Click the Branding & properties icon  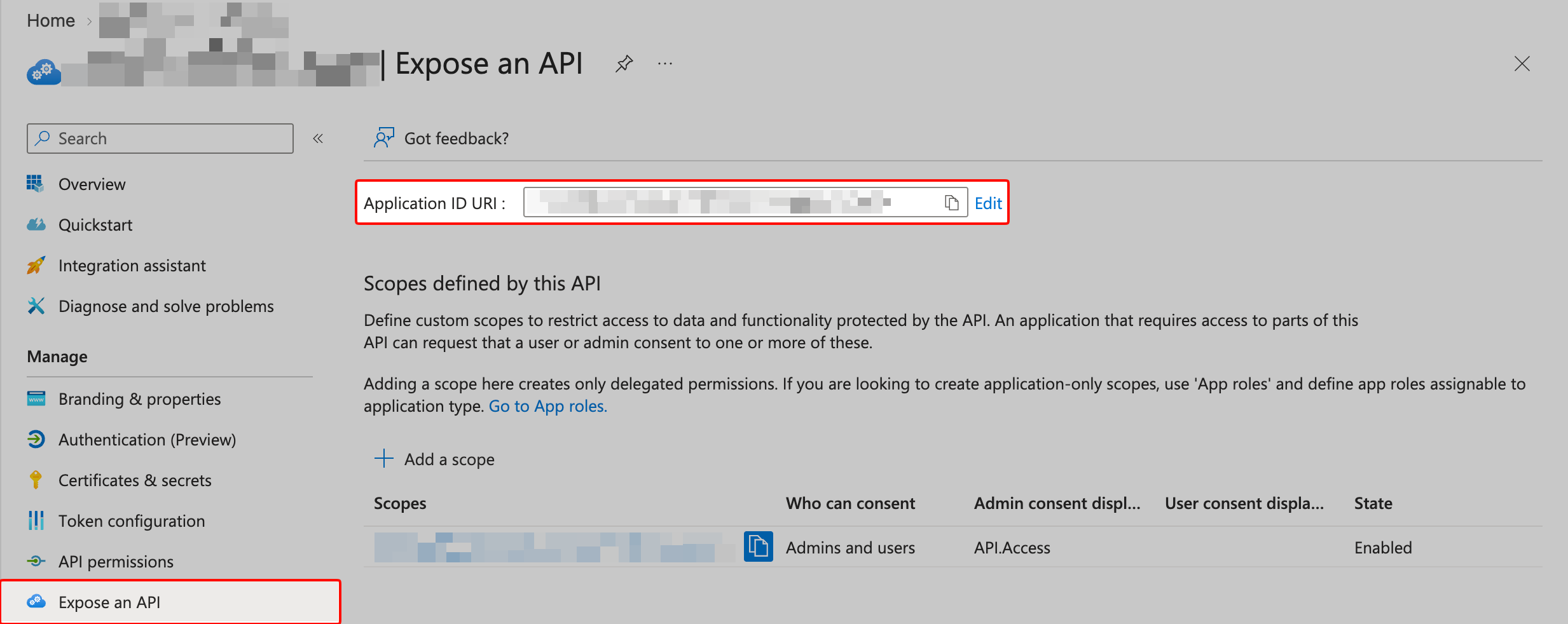[36, 398]
